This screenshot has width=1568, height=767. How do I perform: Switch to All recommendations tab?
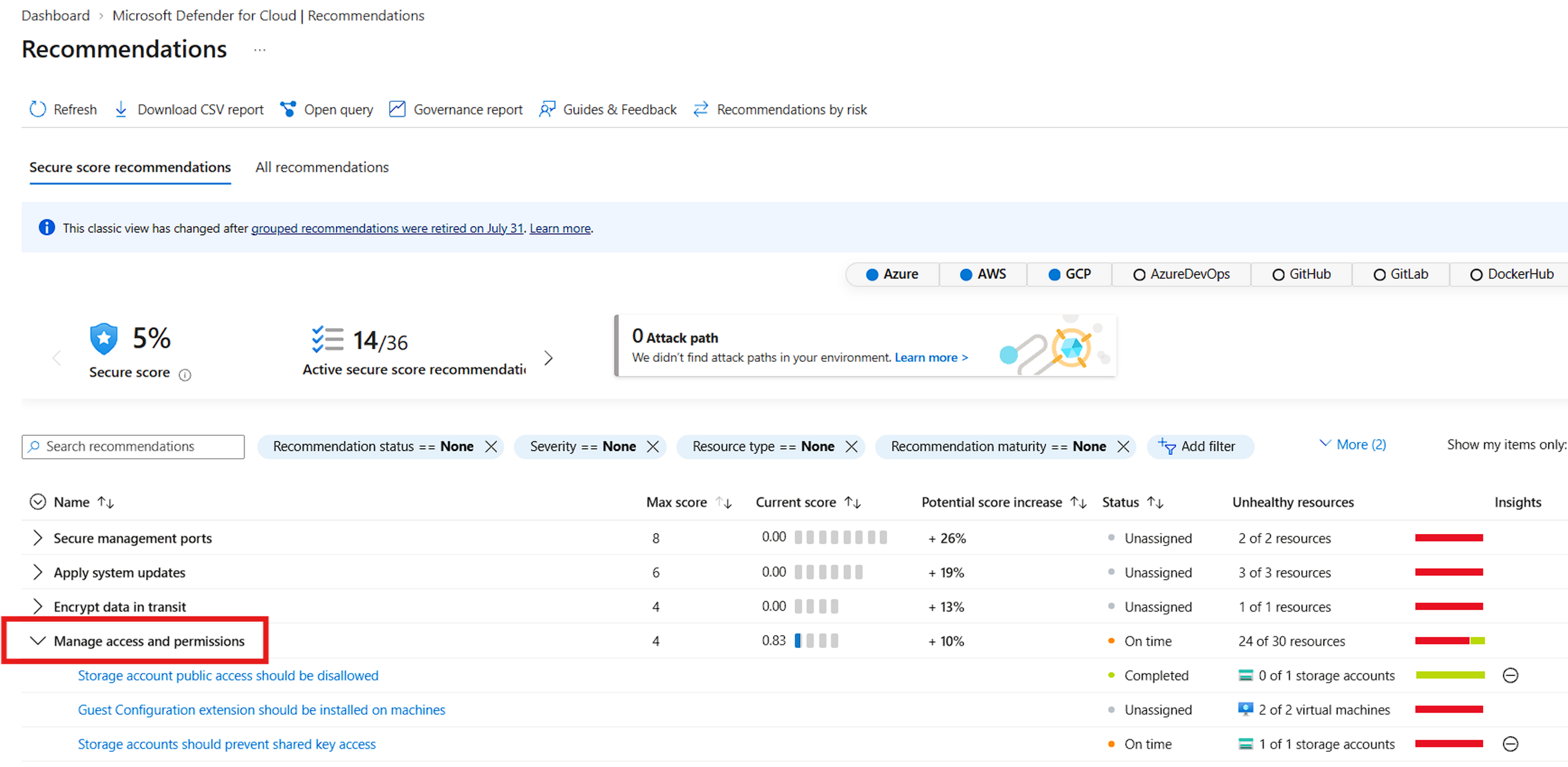[322, 167]
